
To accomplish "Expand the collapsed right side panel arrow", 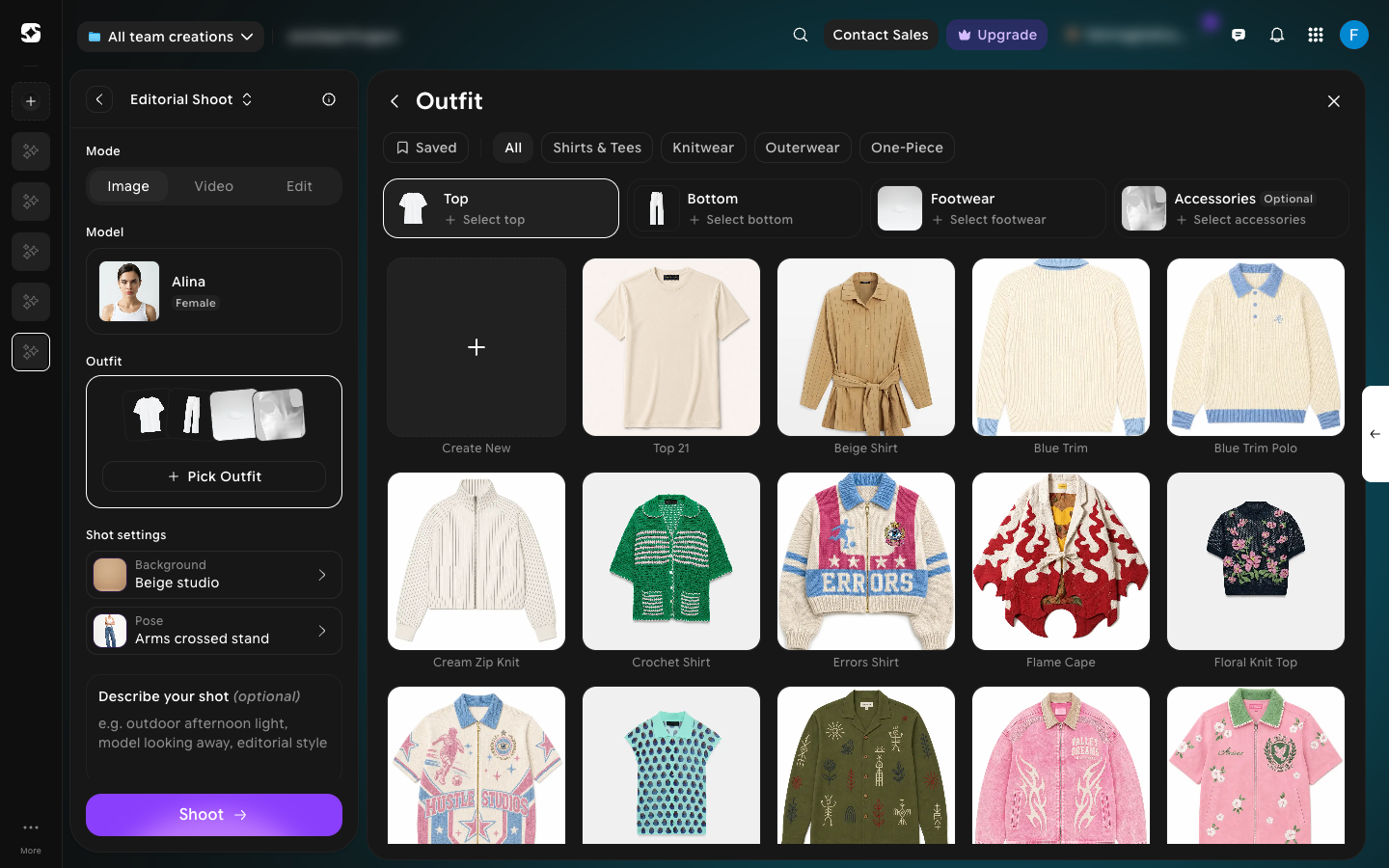I will coord(1375,434).
